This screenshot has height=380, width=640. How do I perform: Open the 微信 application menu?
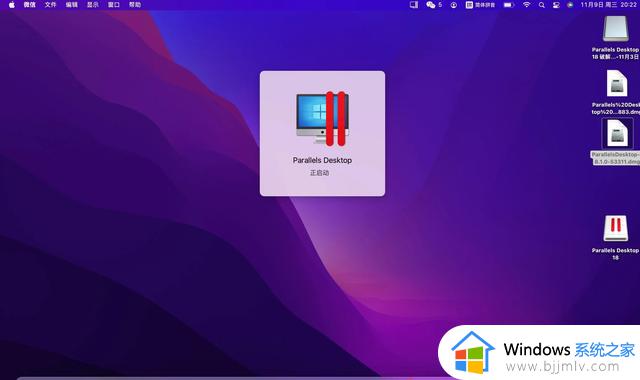(29, 5)
